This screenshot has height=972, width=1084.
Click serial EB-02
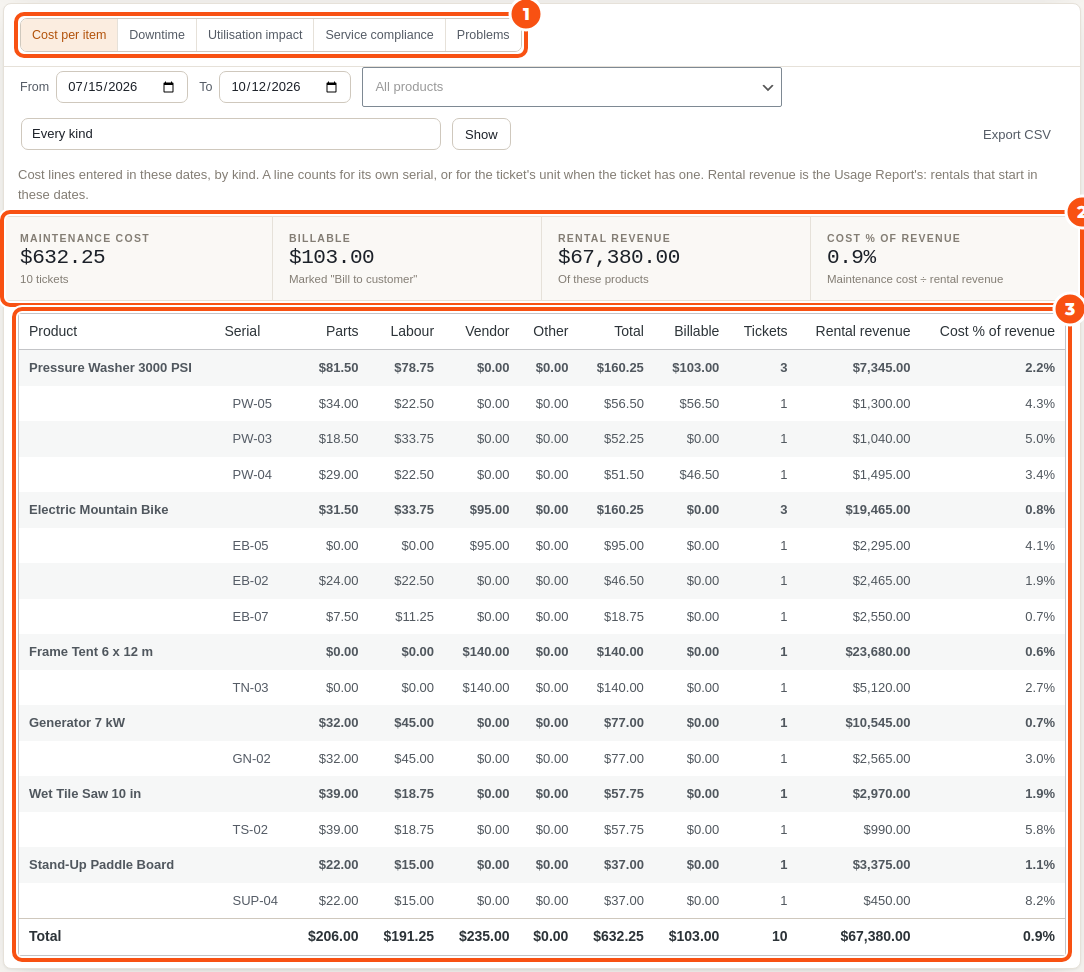point(250,581)
